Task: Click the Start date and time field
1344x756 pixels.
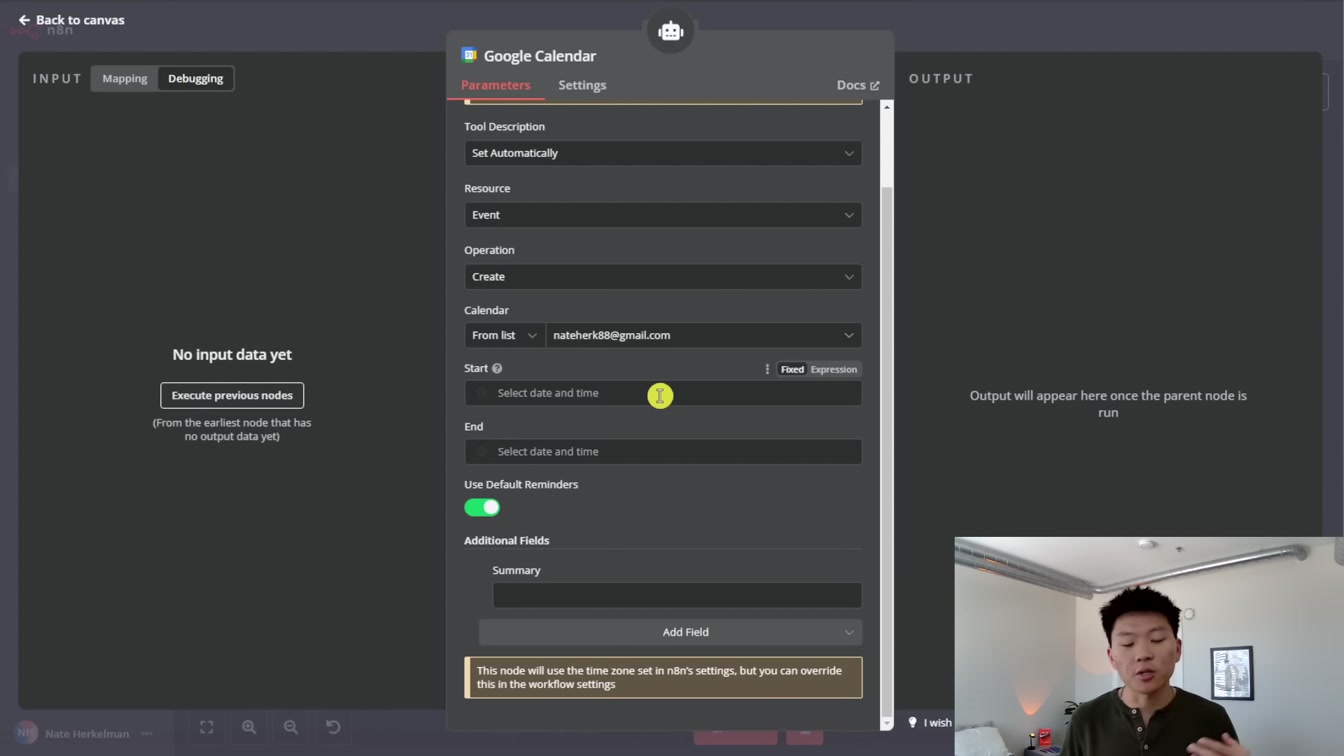Action: pyautogui.click(x=663, y=393)
